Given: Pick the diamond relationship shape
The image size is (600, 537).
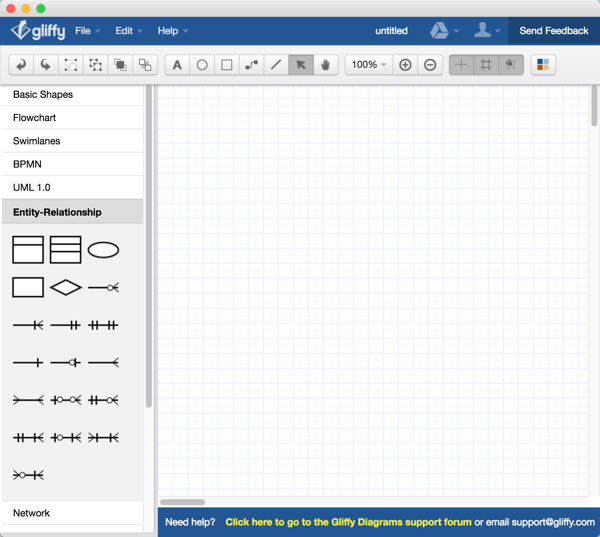Looking at the screenshot, I should 66,288.
